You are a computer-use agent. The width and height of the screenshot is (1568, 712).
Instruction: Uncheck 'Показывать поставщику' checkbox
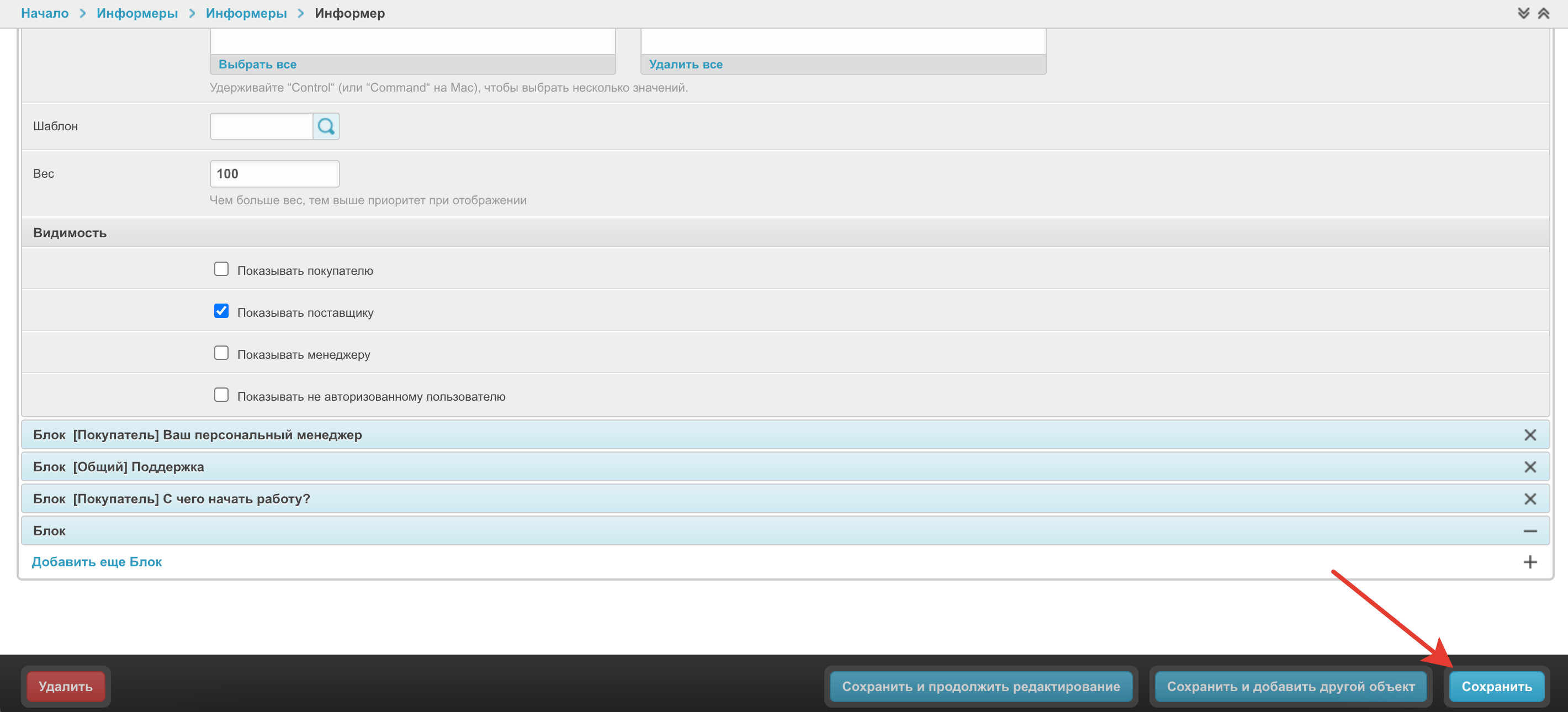(221, 311)
